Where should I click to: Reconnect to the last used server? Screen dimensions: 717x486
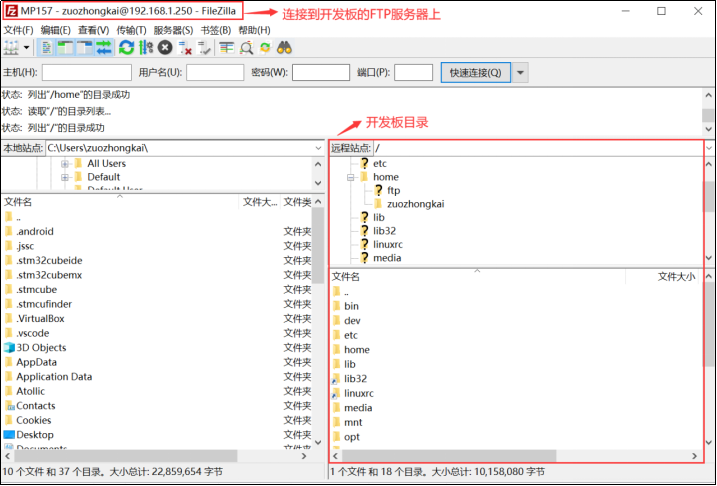tap(203, 48)
